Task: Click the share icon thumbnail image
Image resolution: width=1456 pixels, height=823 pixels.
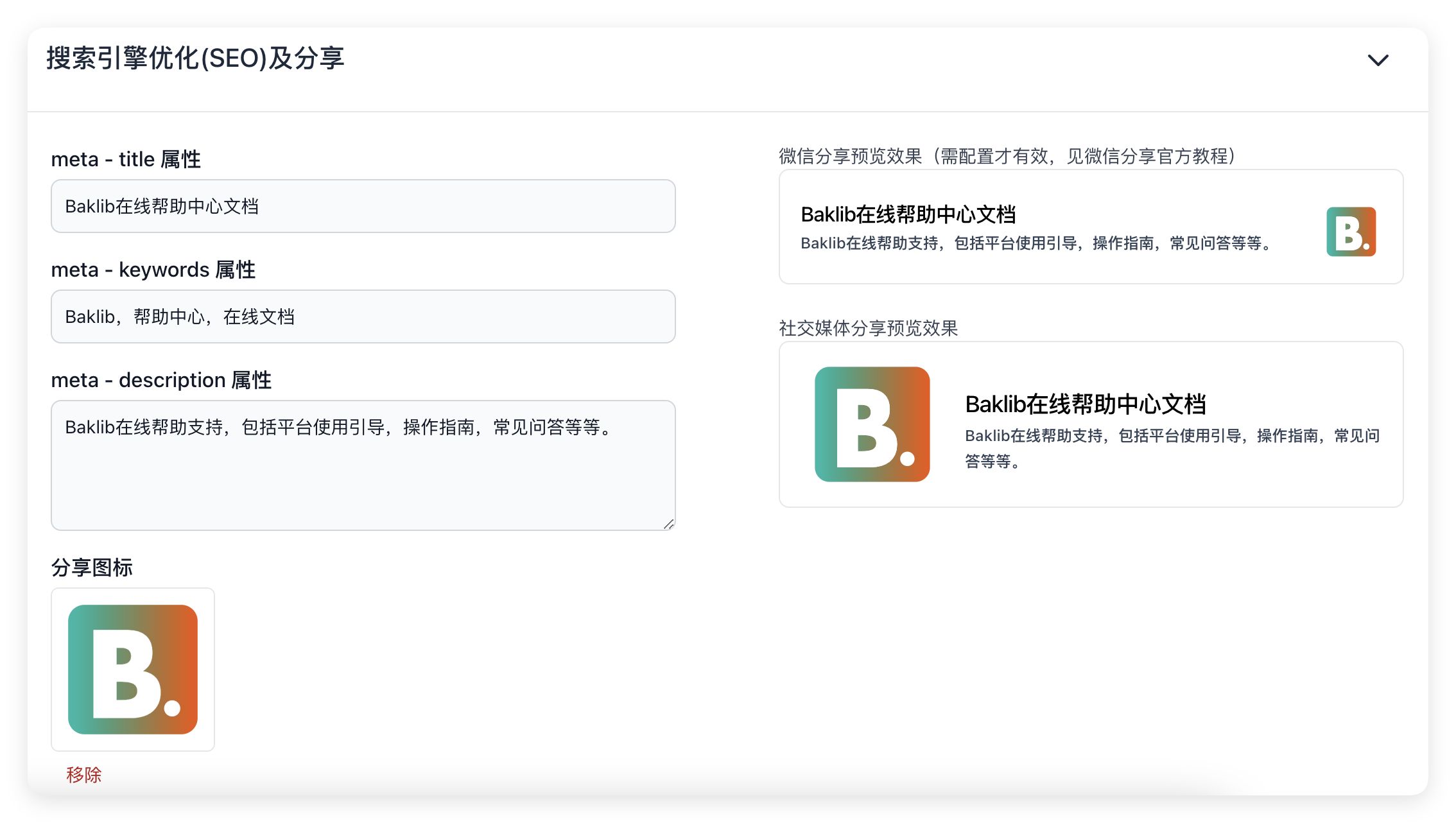Action: 133,669
